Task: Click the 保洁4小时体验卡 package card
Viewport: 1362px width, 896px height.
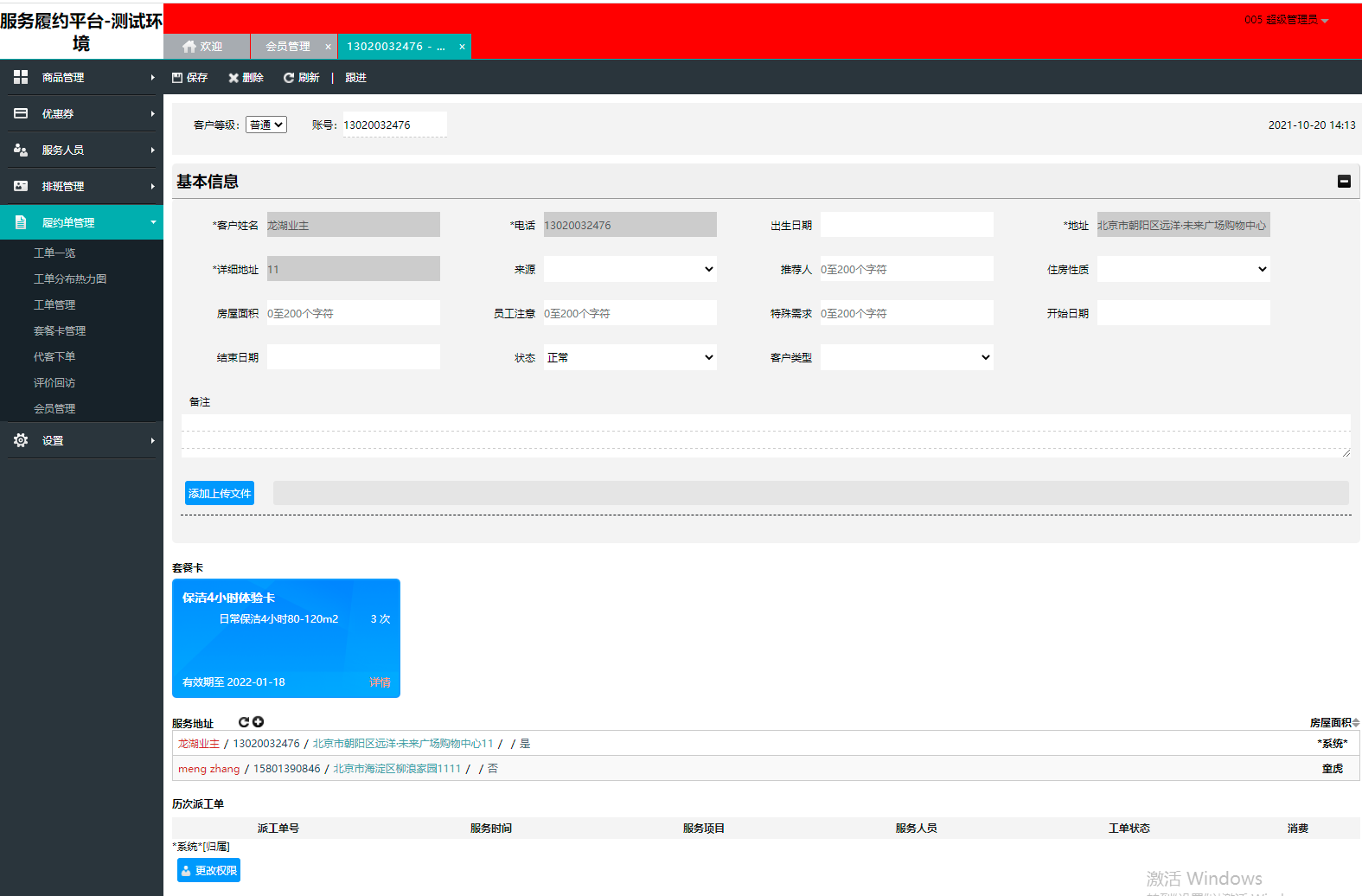Action: coord(286,638)
